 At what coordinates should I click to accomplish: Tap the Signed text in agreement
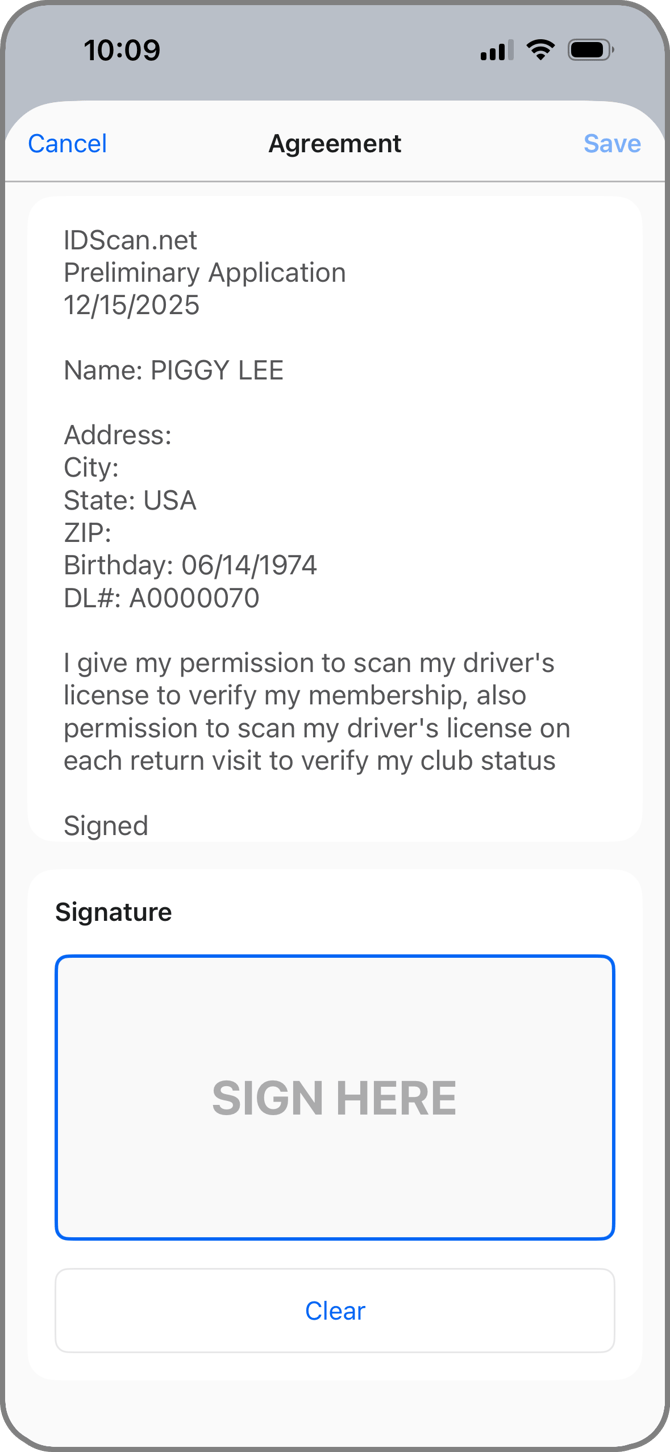pos(105,826)
